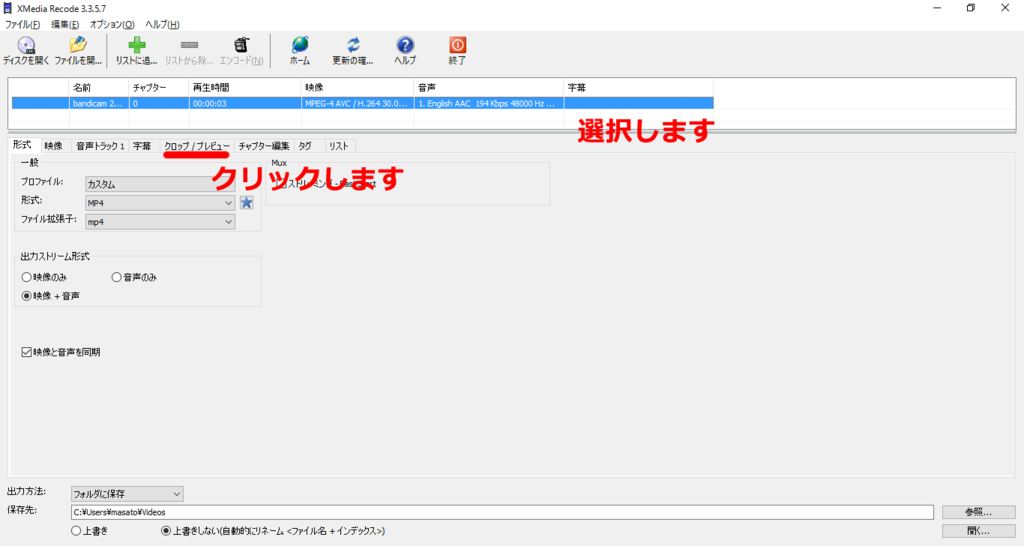Screen dimensions: 1024x546
Task: Click the 1. English AAC 194 Kbps audio cell
Action: click(488, 103)
